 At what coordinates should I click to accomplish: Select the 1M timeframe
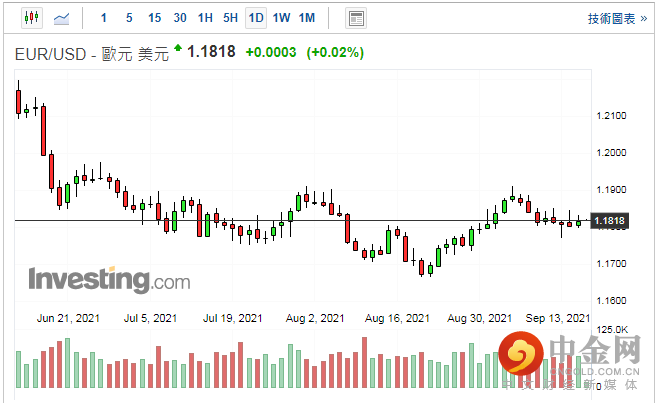click(307, 18)
